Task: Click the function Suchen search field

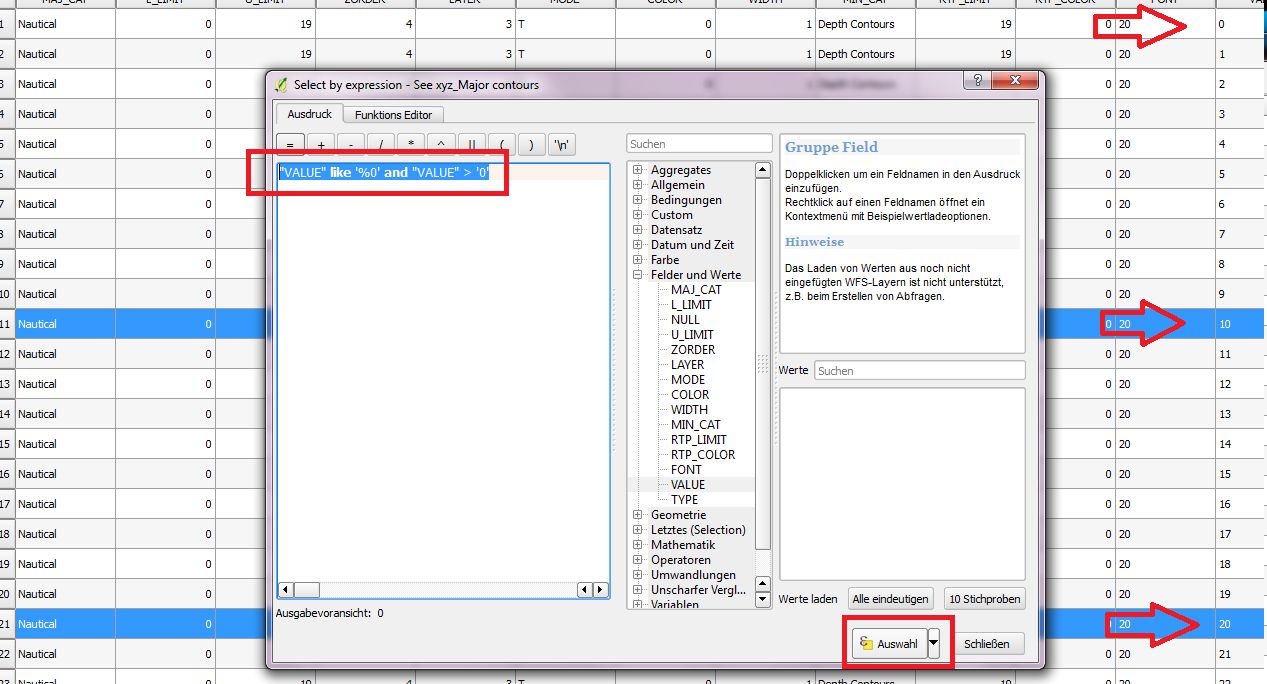Action: (x=699, y=144)
